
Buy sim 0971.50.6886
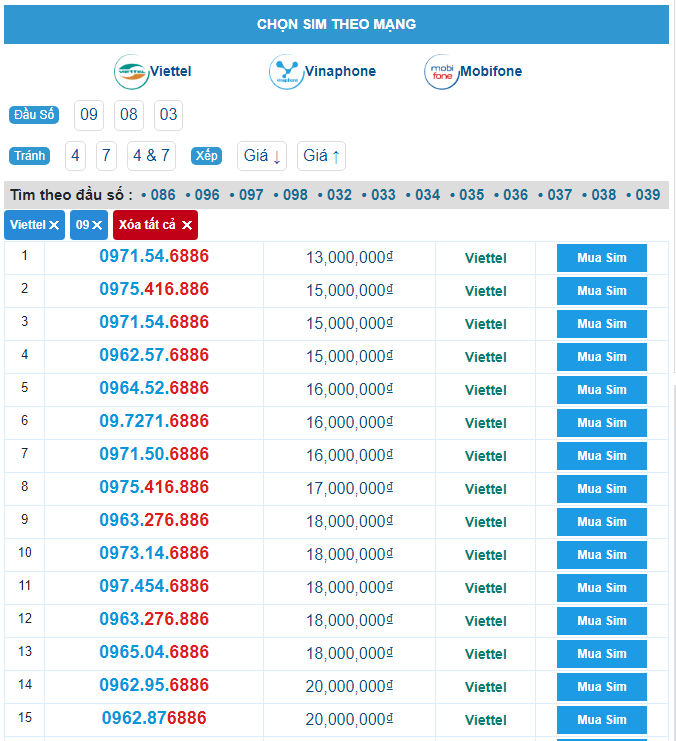602,456
